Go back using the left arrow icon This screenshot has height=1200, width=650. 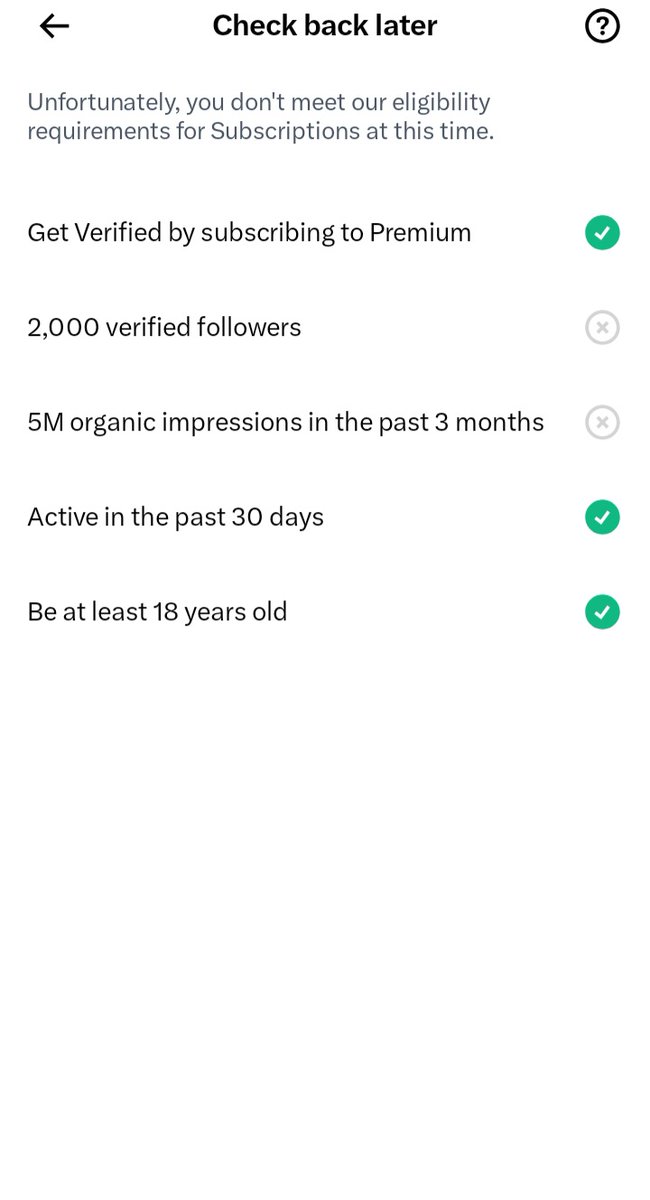click(x=54, y=26)
